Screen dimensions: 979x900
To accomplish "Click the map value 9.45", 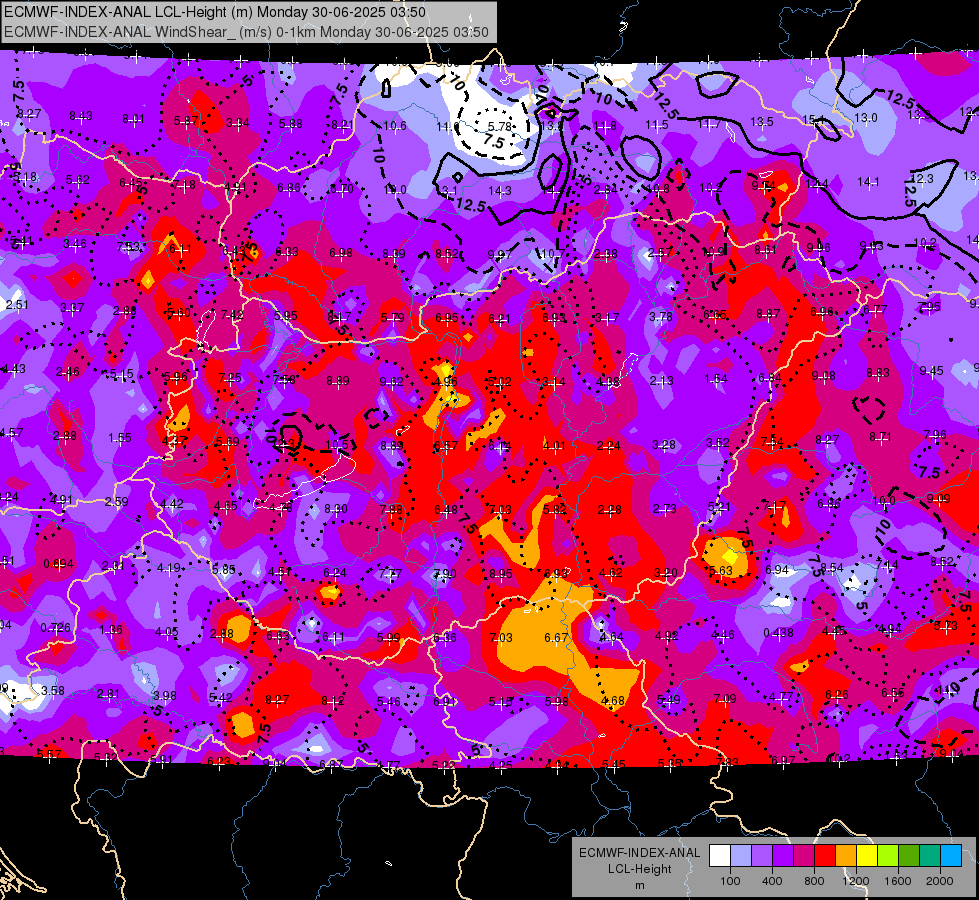I will point(931,371).
